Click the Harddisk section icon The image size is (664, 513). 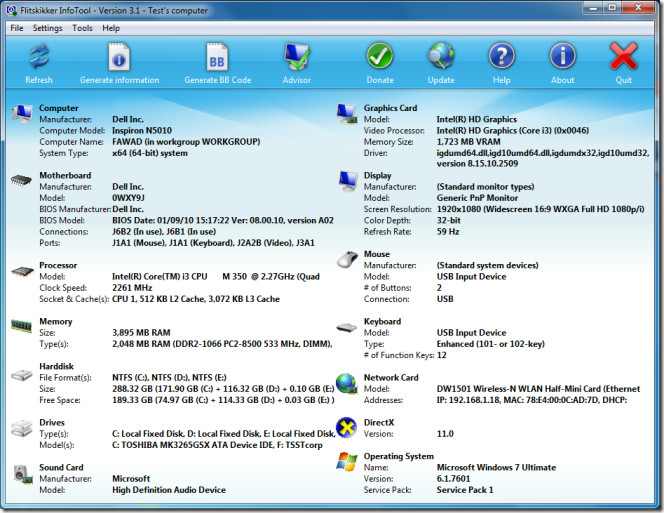click(22, 374)
